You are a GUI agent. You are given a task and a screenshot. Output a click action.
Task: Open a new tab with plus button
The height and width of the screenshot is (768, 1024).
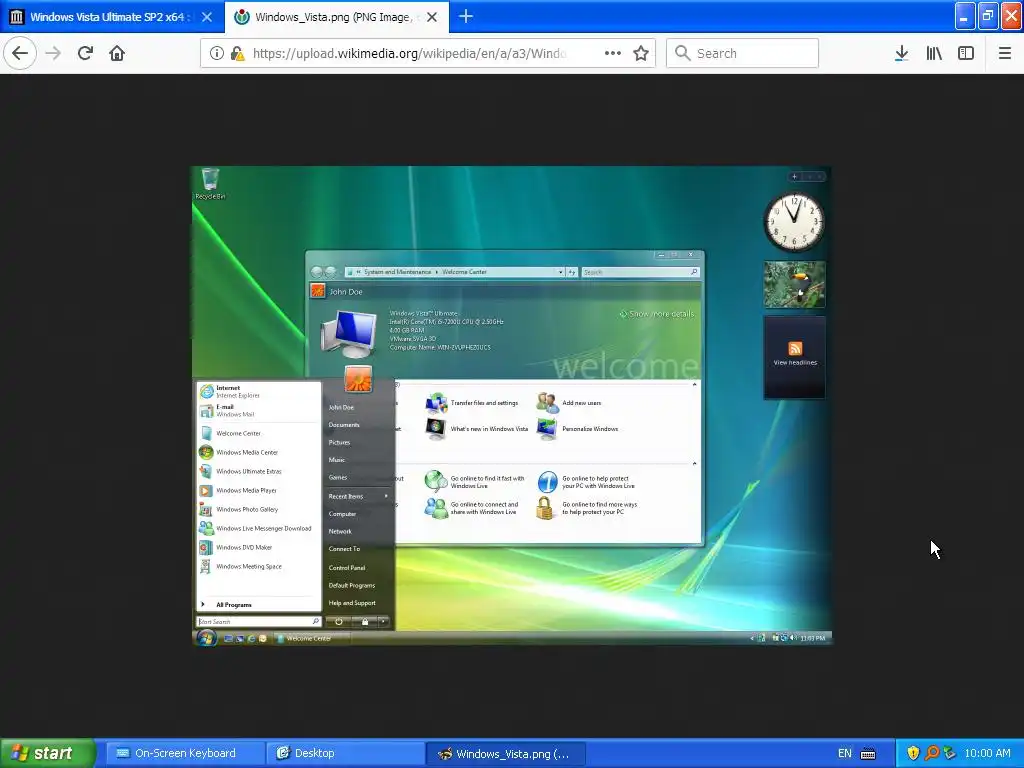point(466,16)
